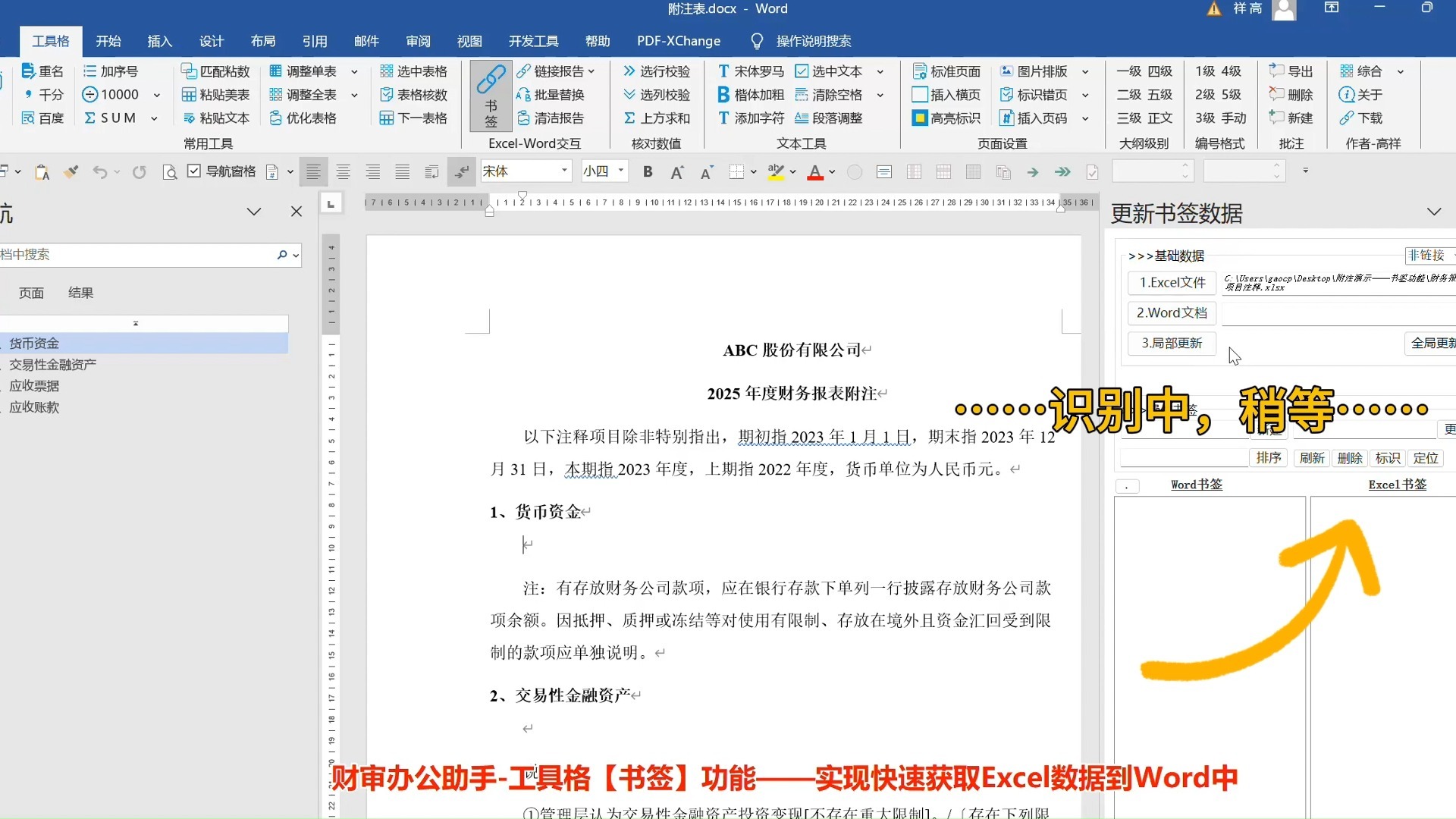
Task: Expand the 非链接 dropdown in bookmark panel
Action: [x=1429, y=256]
